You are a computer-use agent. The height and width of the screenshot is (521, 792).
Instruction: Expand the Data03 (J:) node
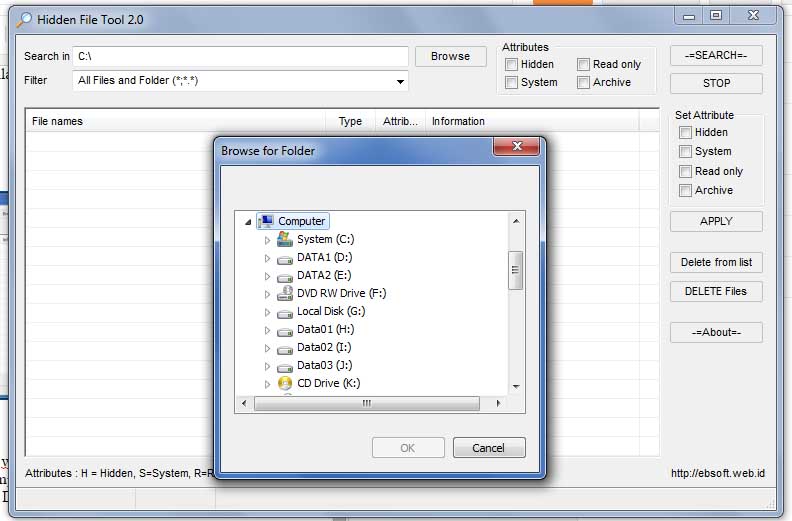coord(267,366)
